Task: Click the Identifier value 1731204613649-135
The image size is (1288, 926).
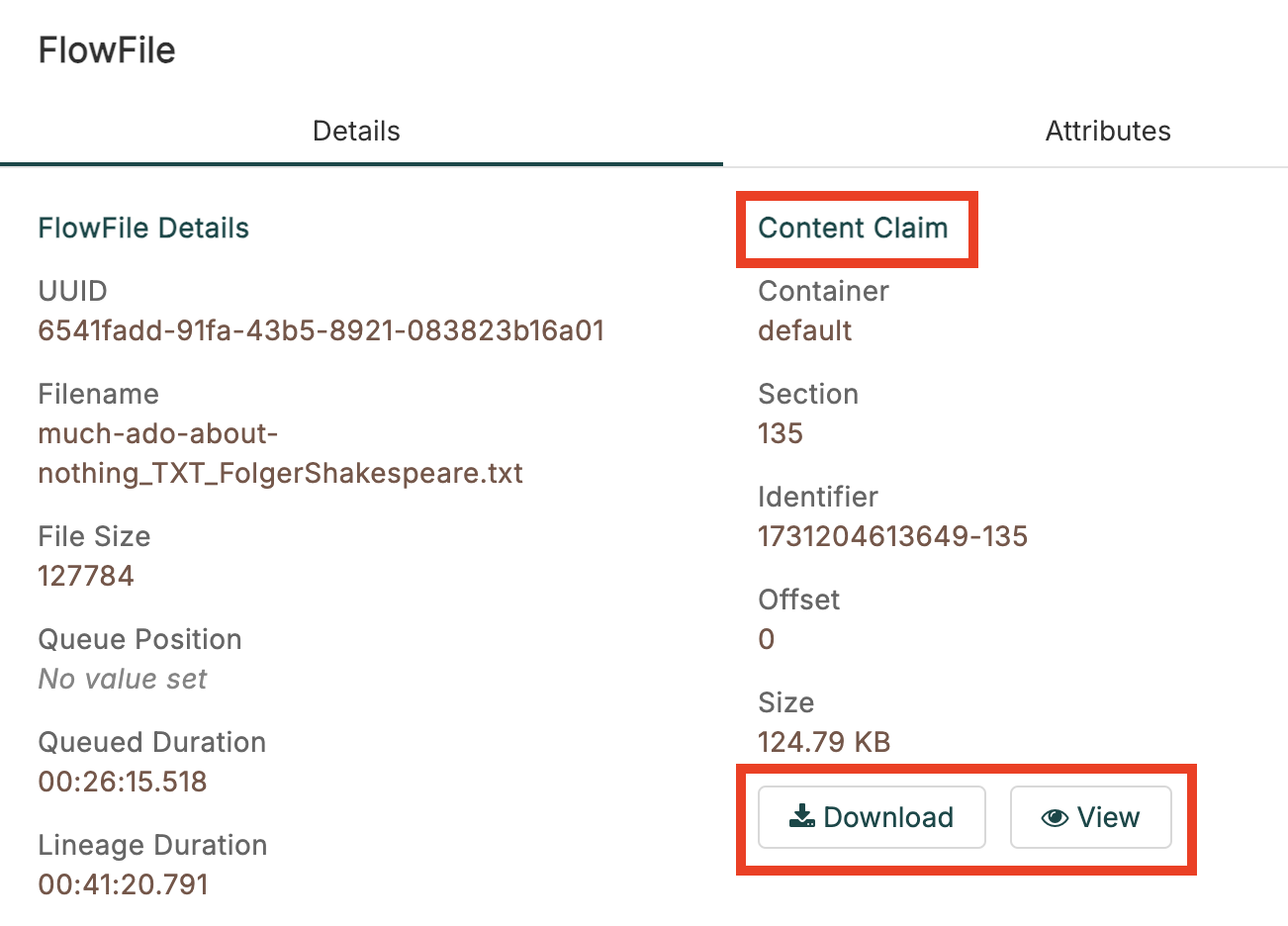Action: tap(892, 536)
